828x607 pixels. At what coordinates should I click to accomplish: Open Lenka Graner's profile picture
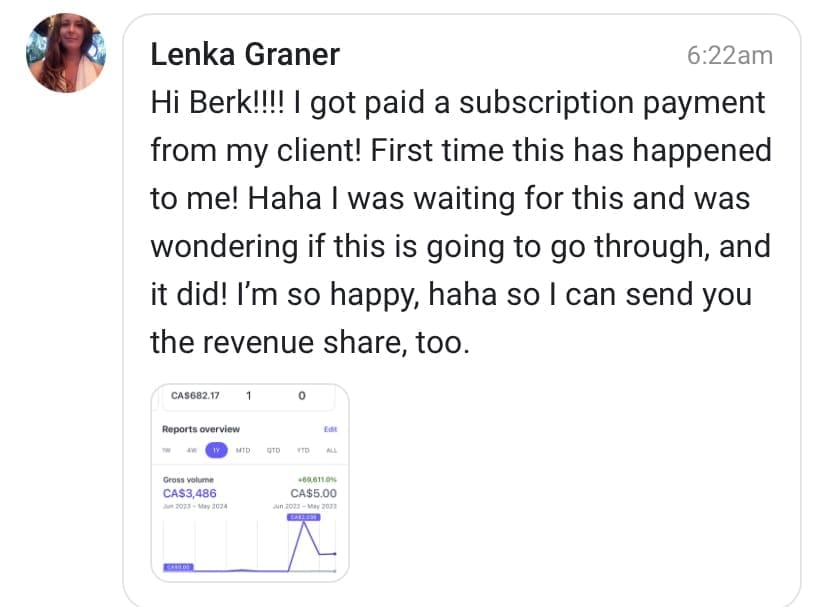click(66, 53)
